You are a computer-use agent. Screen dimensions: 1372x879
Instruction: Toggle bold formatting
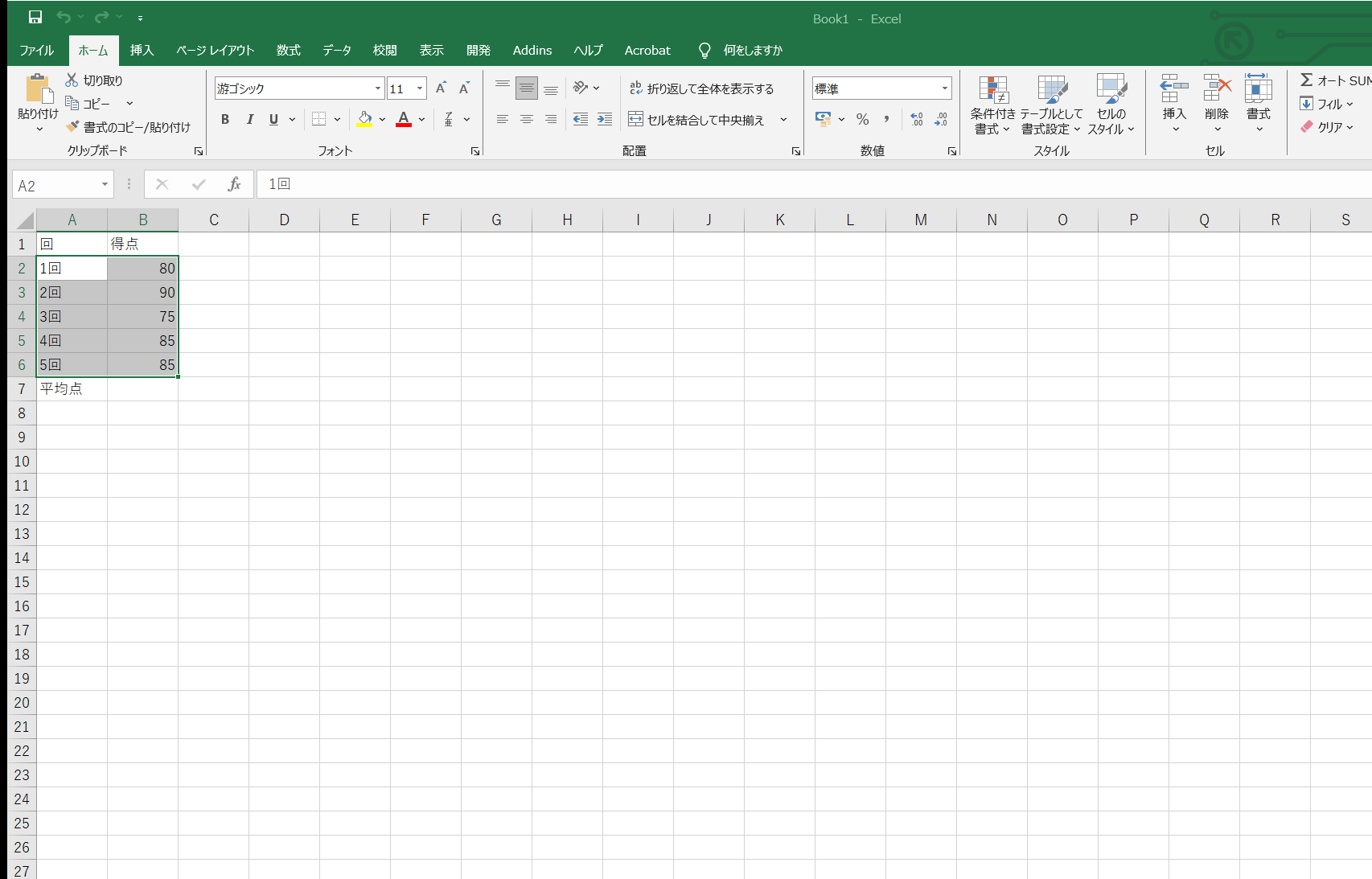[225, 119]
